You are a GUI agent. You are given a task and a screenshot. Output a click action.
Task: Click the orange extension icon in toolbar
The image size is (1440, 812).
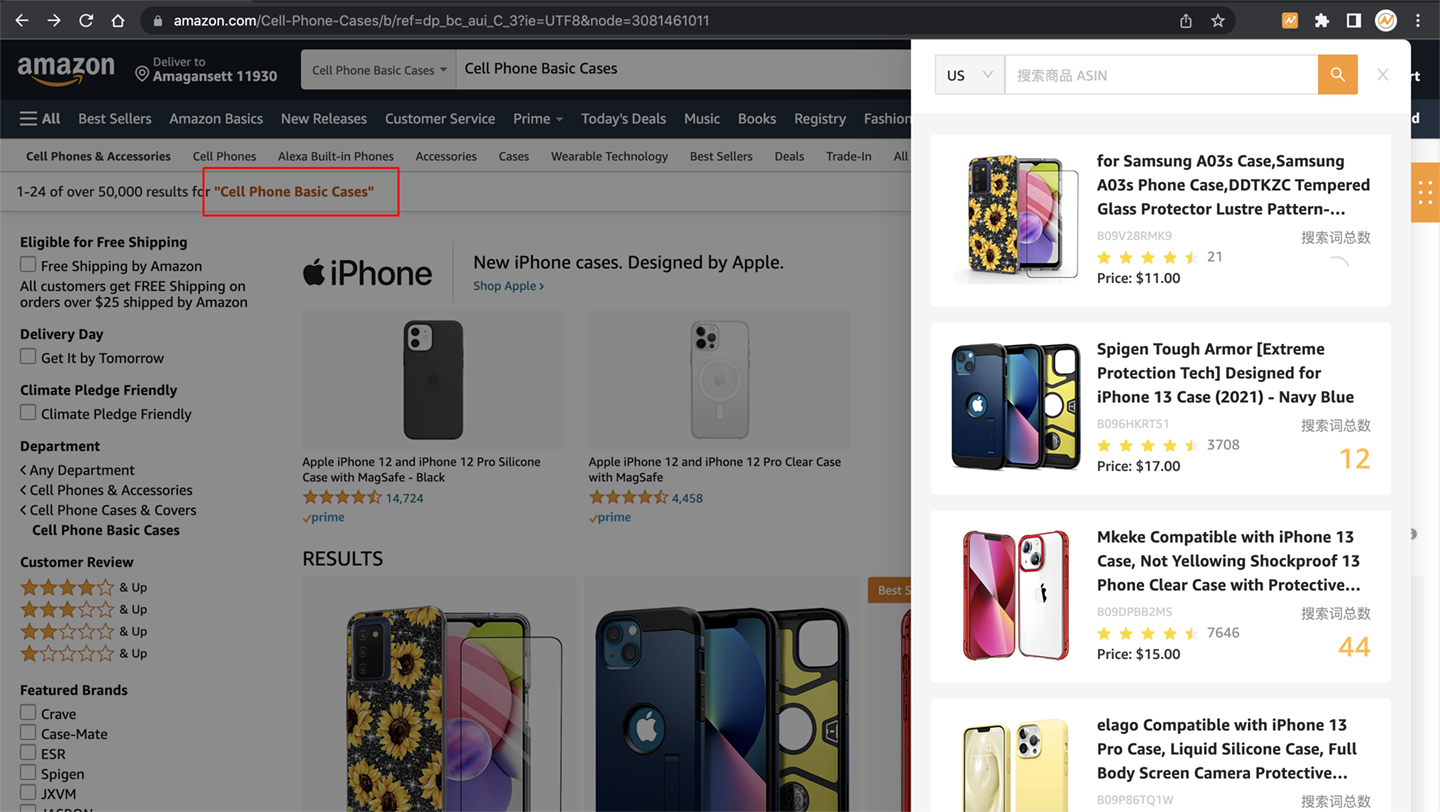(1290, 20)
